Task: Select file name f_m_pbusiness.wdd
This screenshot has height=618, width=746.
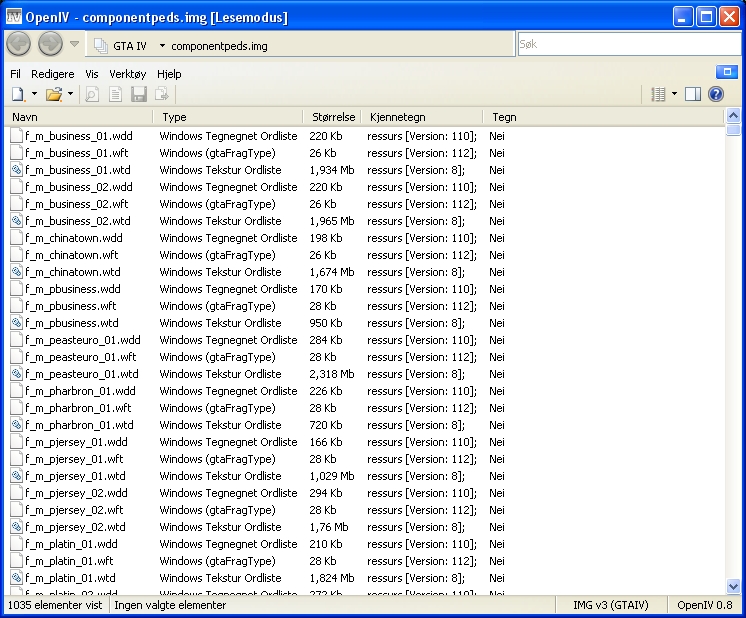Action: pos(73,289)
